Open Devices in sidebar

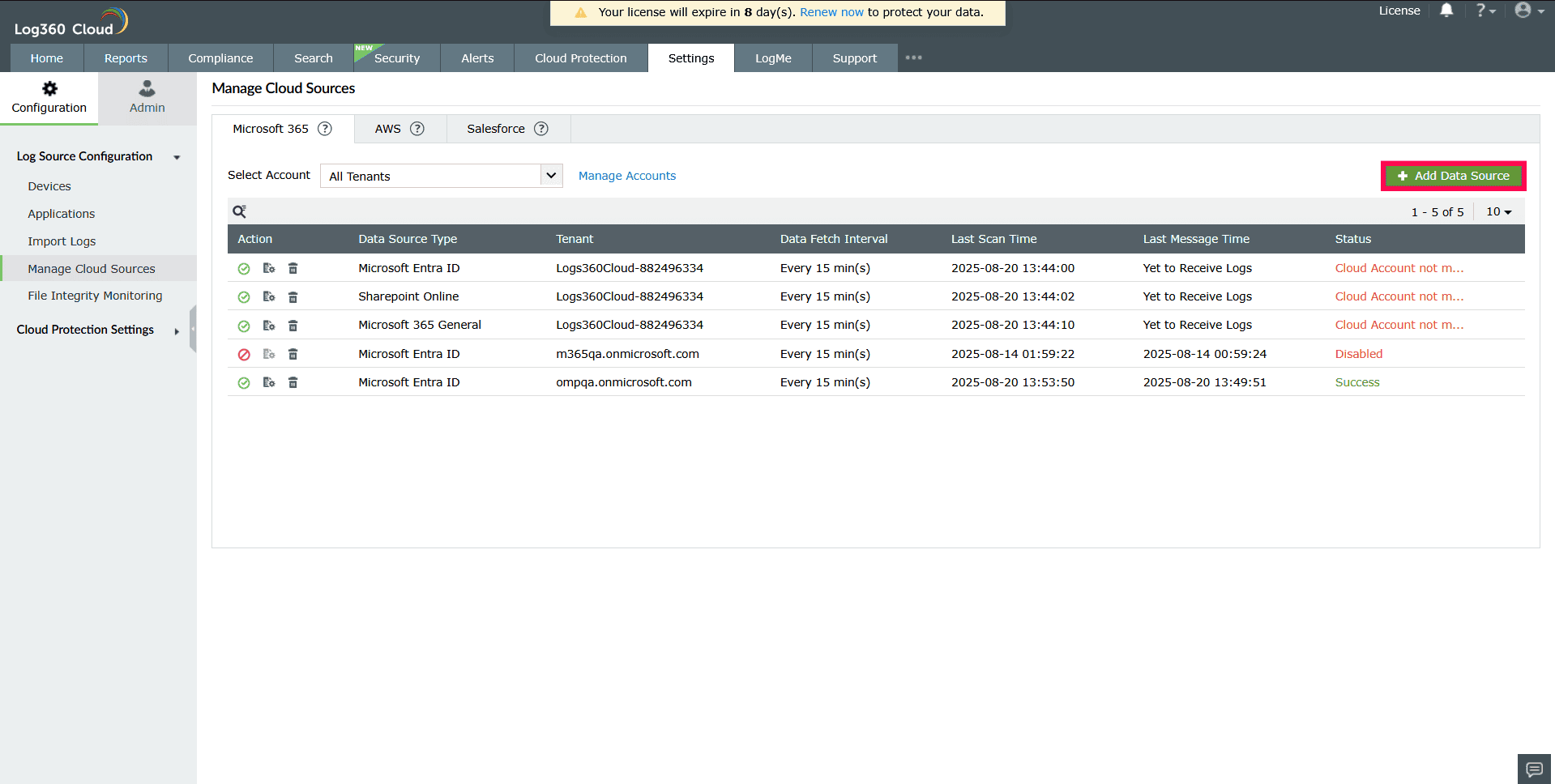49,186
